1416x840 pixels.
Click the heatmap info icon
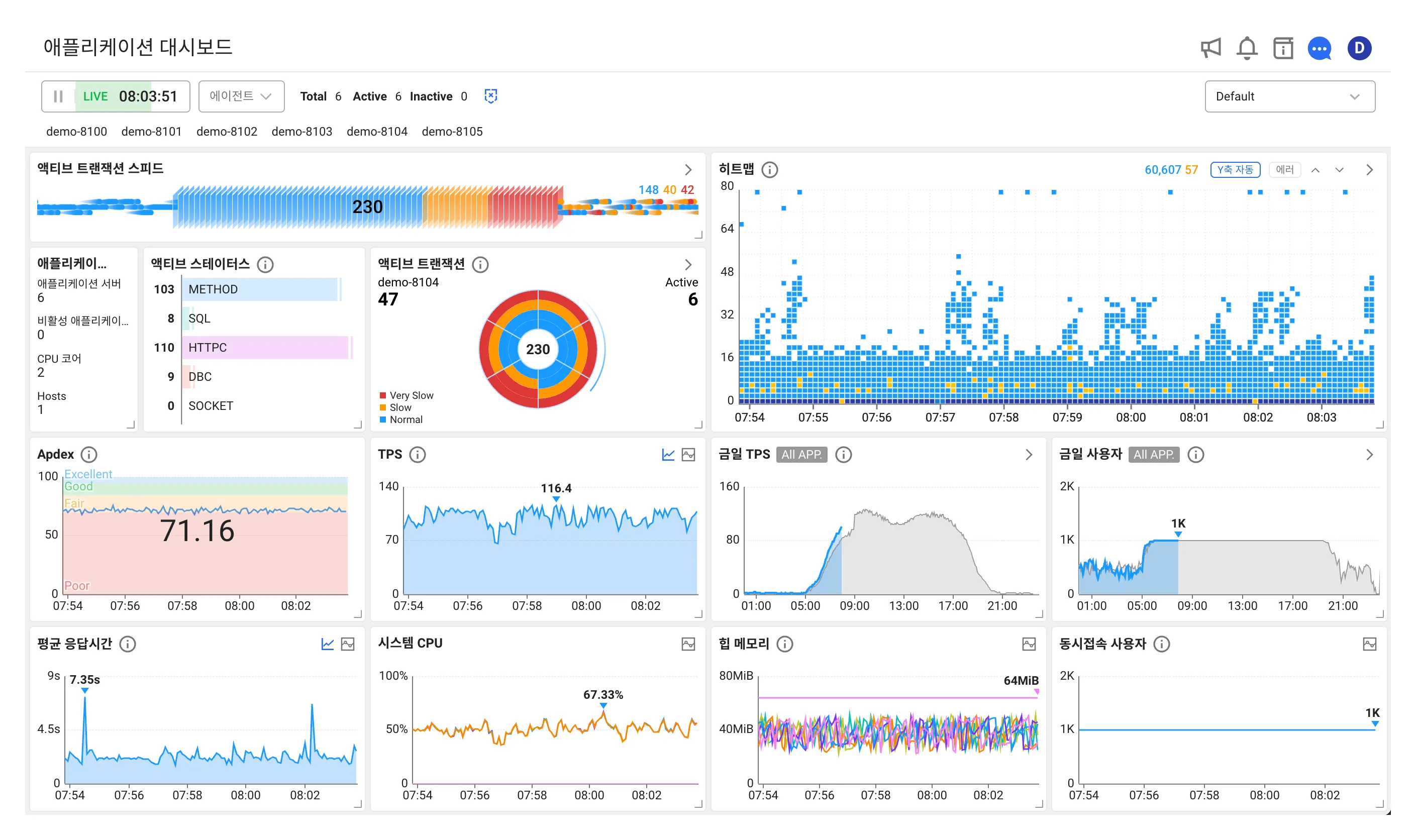pos(769,169)
